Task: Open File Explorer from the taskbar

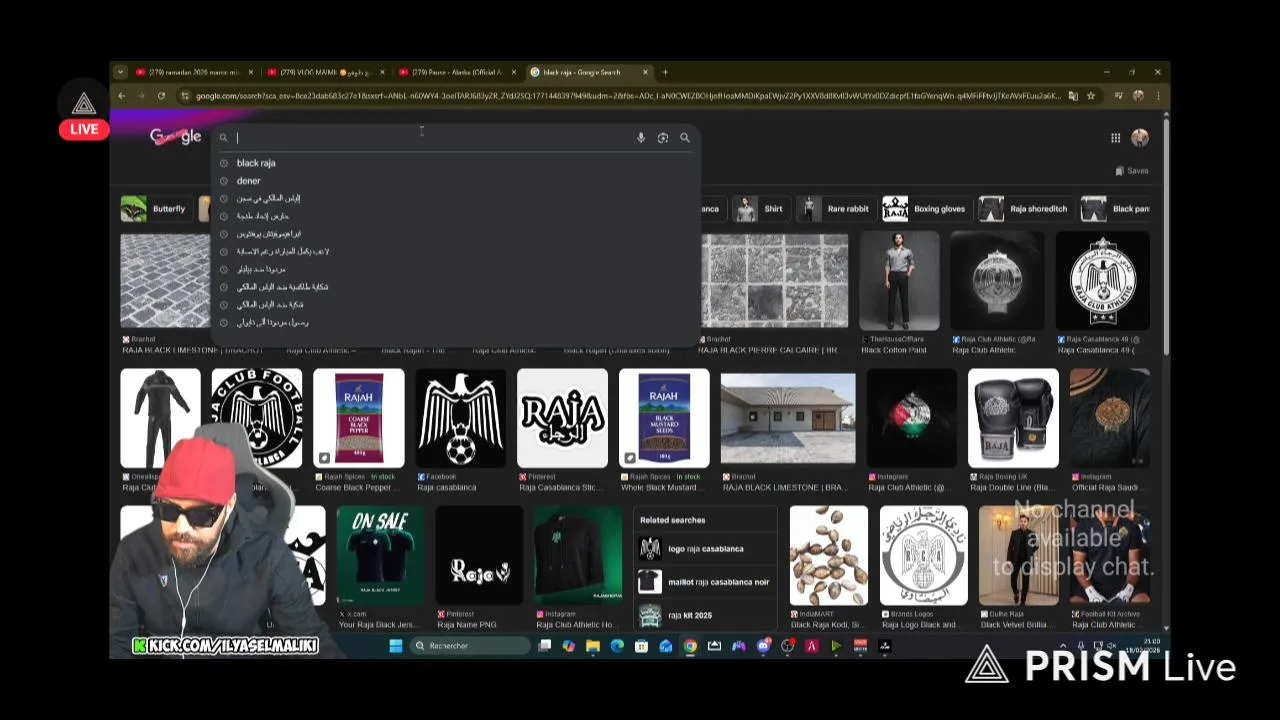Action: click(593, 646)
